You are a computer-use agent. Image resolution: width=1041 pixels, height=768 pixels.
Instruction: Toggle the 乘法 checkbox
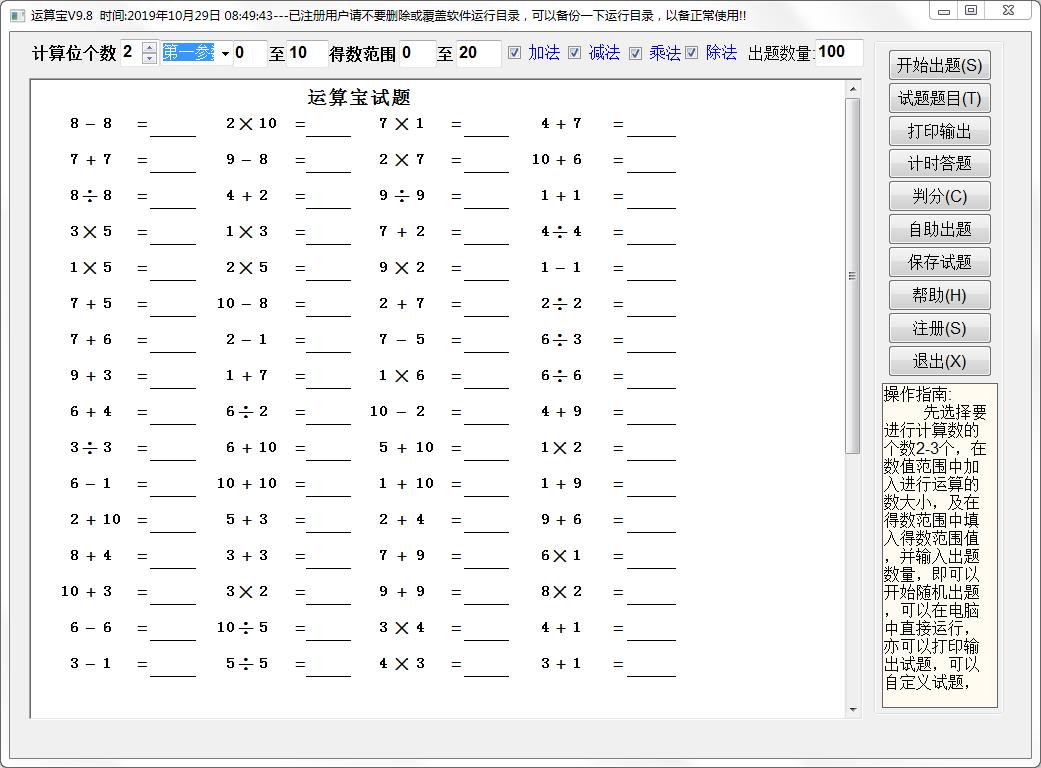635,53
